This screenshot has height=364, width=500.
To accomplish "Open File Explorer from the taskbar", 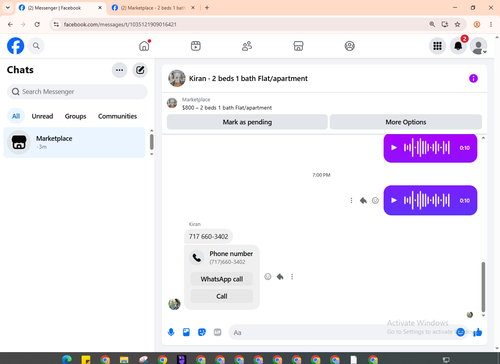I will coord(124,360).
